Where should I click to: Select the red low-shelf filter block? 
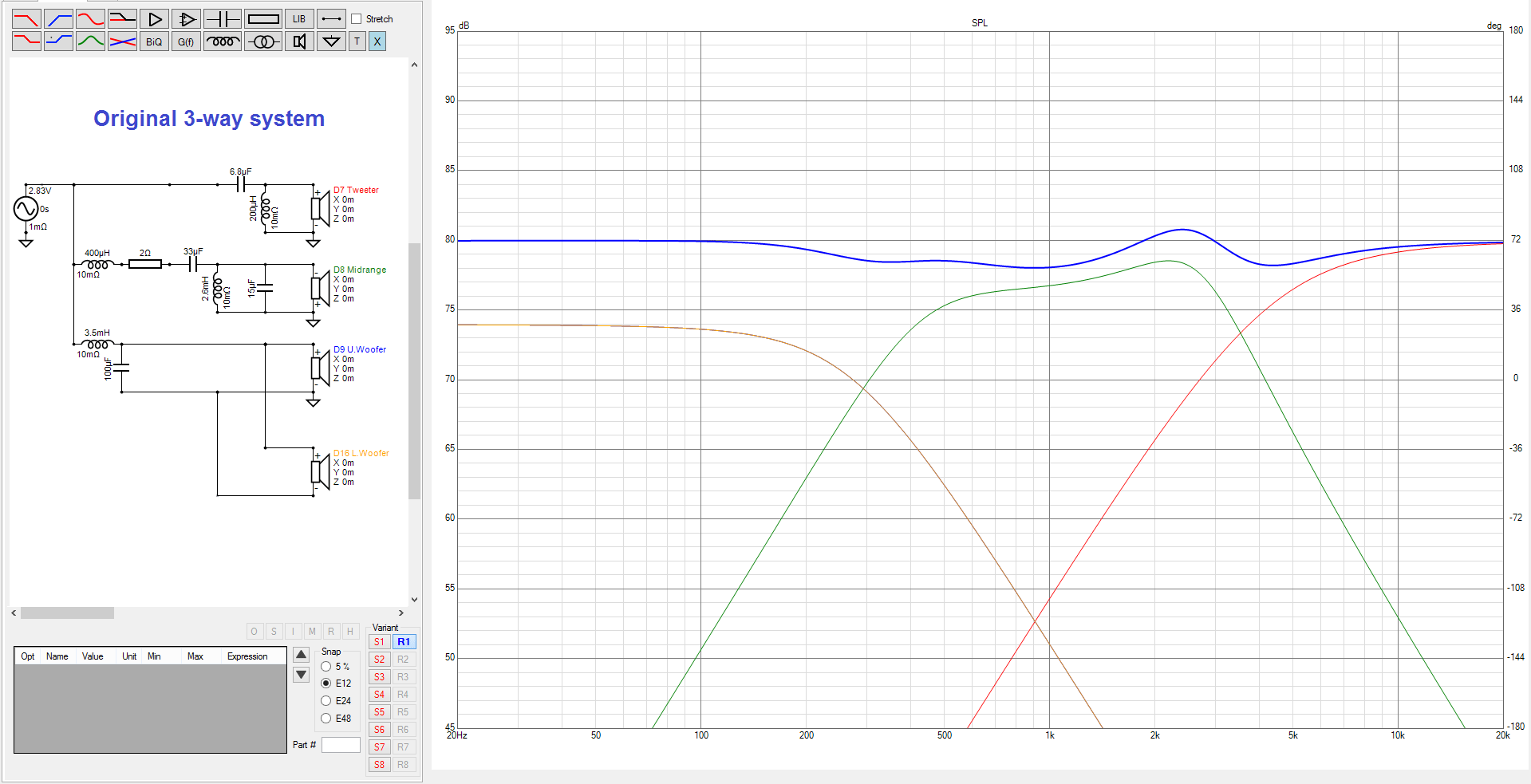[x=27, y=41]
